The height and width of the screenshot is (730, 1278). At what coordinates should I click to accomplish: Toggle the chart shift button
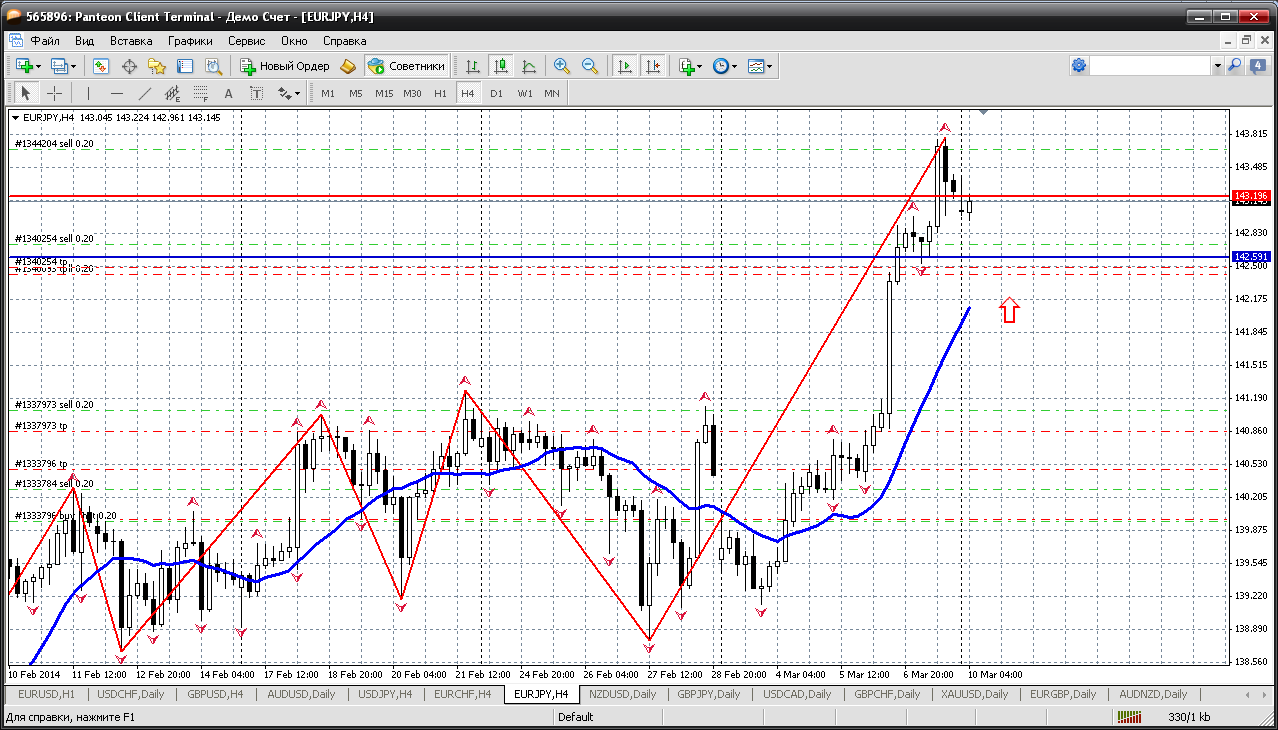click(653, 66)
